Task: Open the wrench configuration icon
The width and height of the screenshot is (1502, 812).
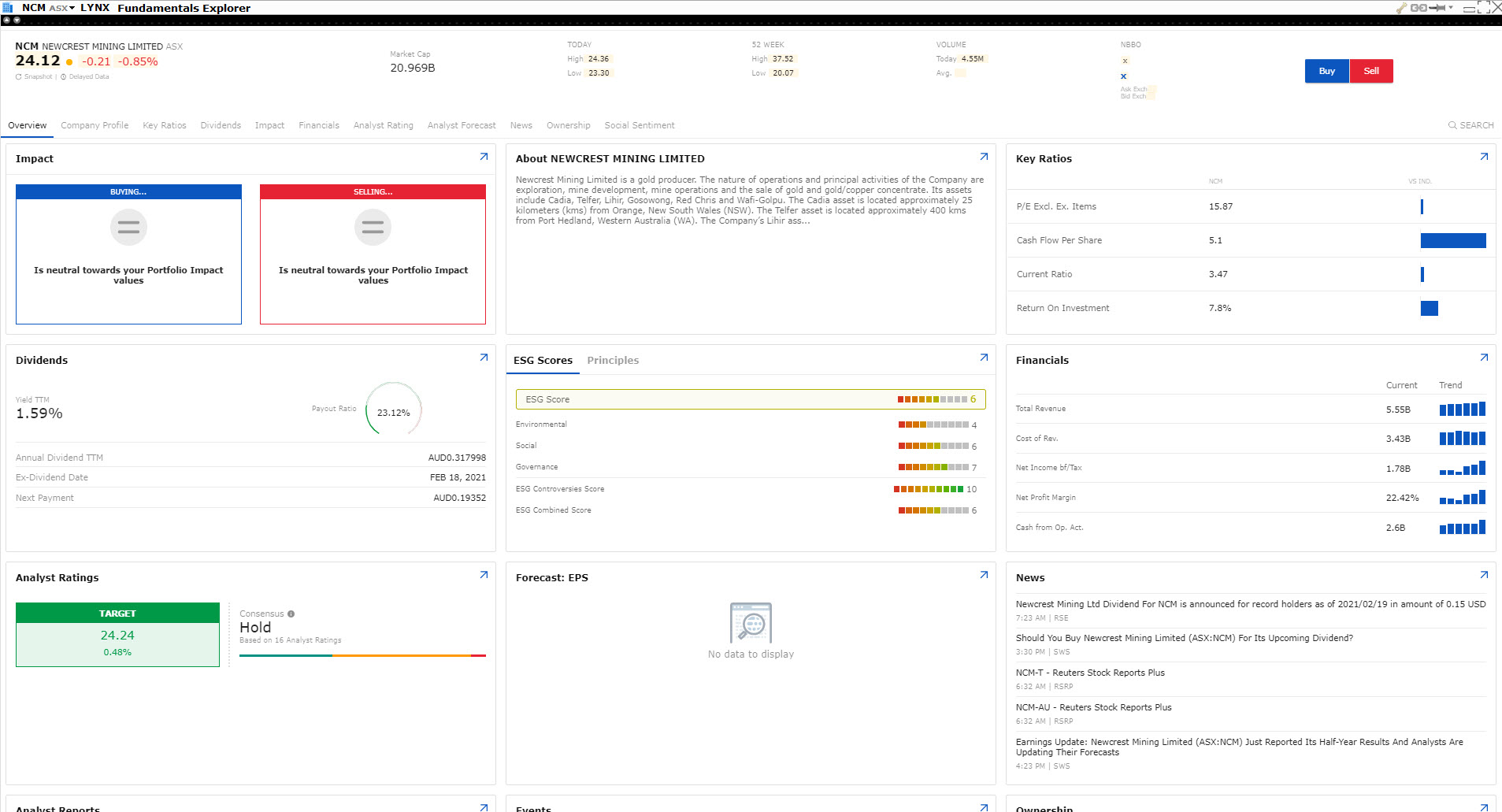Action: point(1401,8)
